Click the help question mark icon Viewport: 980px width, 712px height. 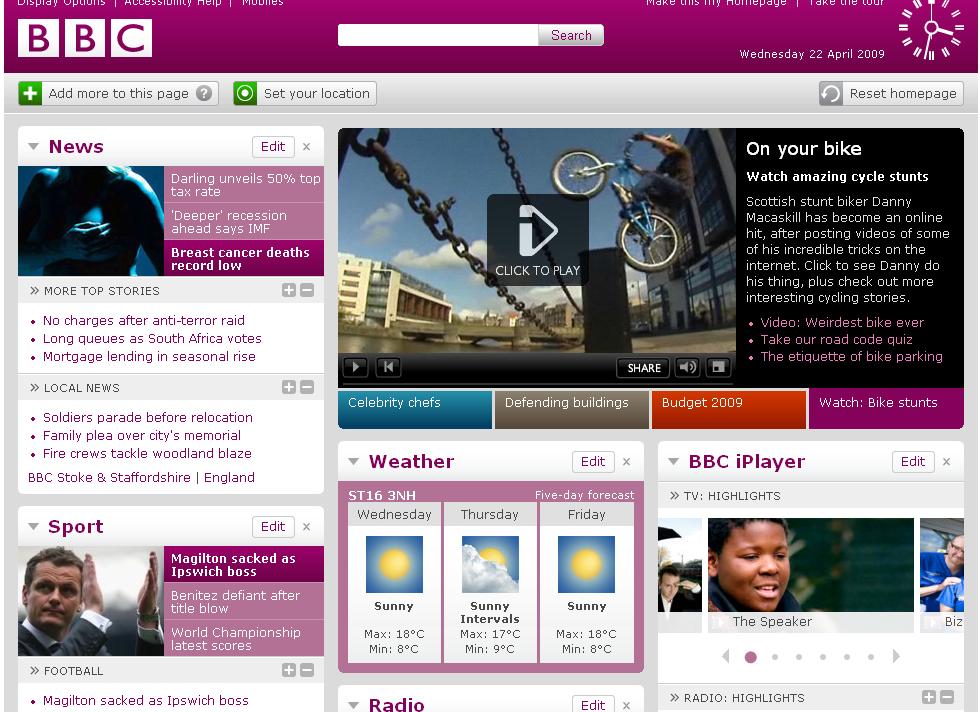204,93
